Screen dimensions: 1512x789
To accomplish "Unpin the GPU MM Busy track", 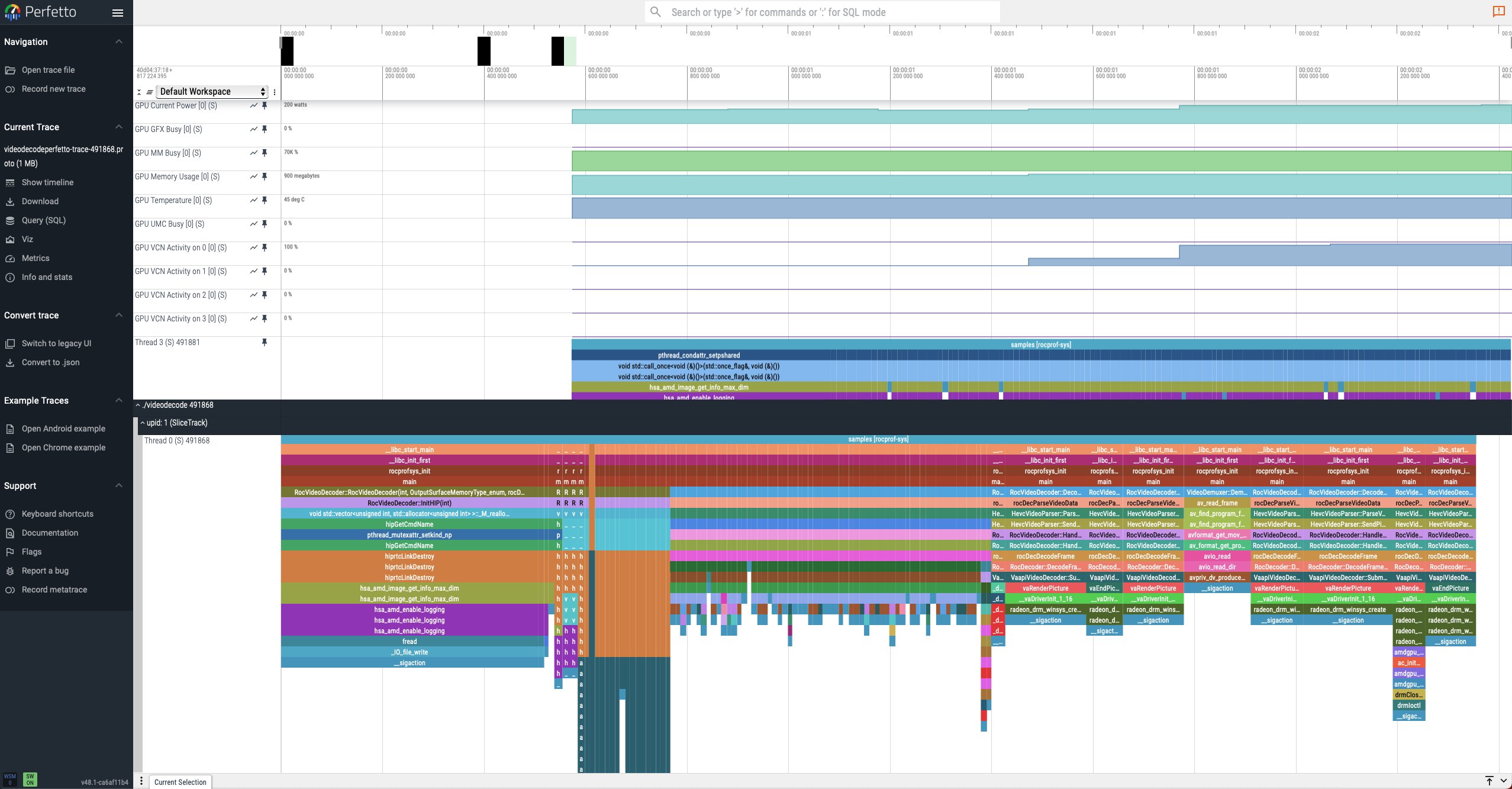I will [x=265, y=153].
